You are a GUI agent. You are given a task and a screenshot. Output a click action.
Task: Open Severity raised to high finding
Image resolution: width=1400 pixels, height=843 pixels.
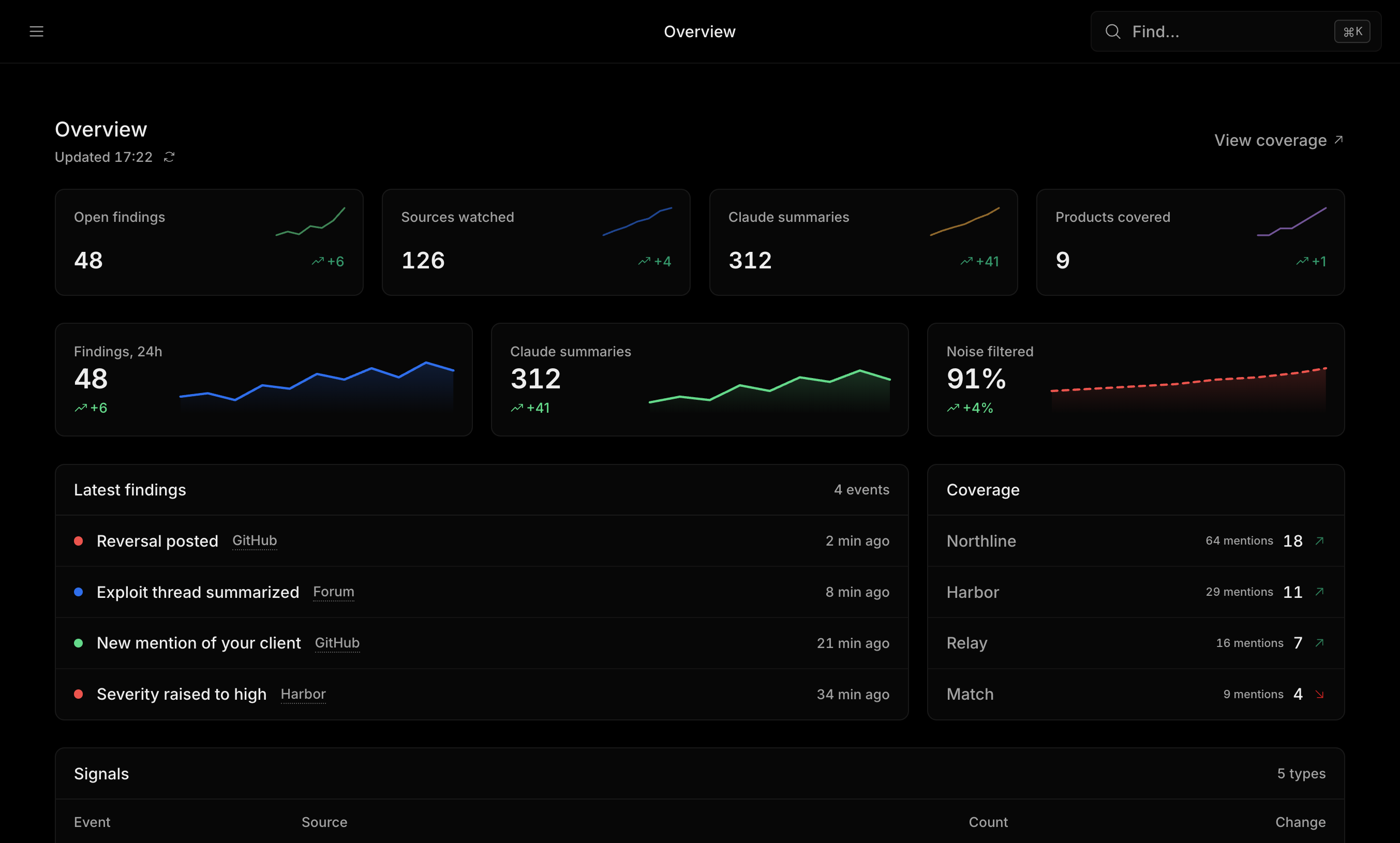[481, 694]
